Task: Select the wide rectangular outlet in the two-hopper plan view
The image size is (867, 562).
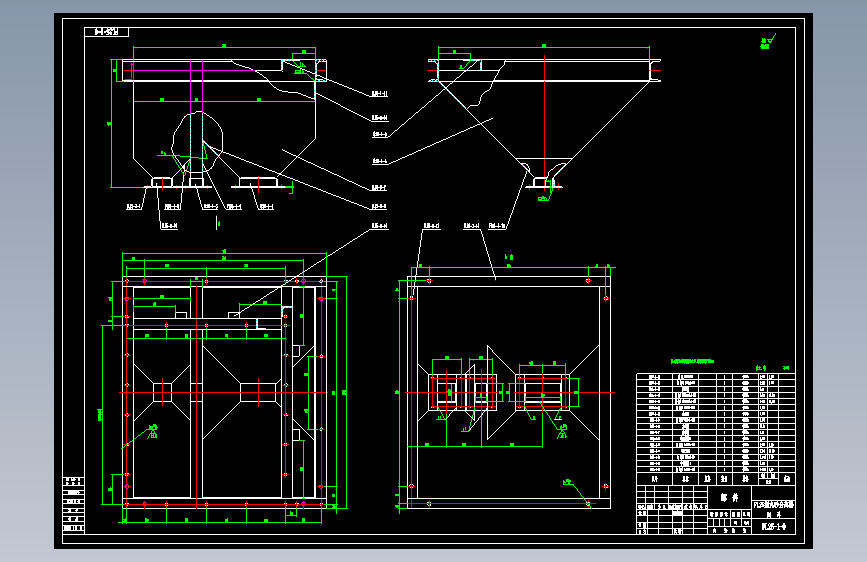Action: (x=258, y=392)
